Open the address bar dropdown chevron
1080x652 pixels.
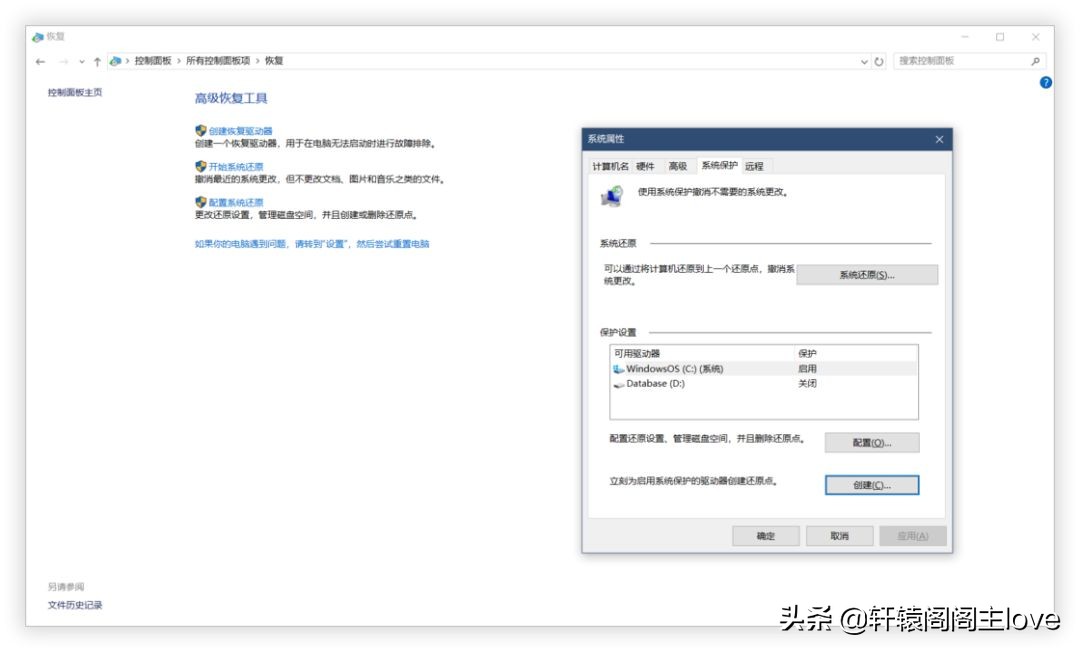click(864, 60)
